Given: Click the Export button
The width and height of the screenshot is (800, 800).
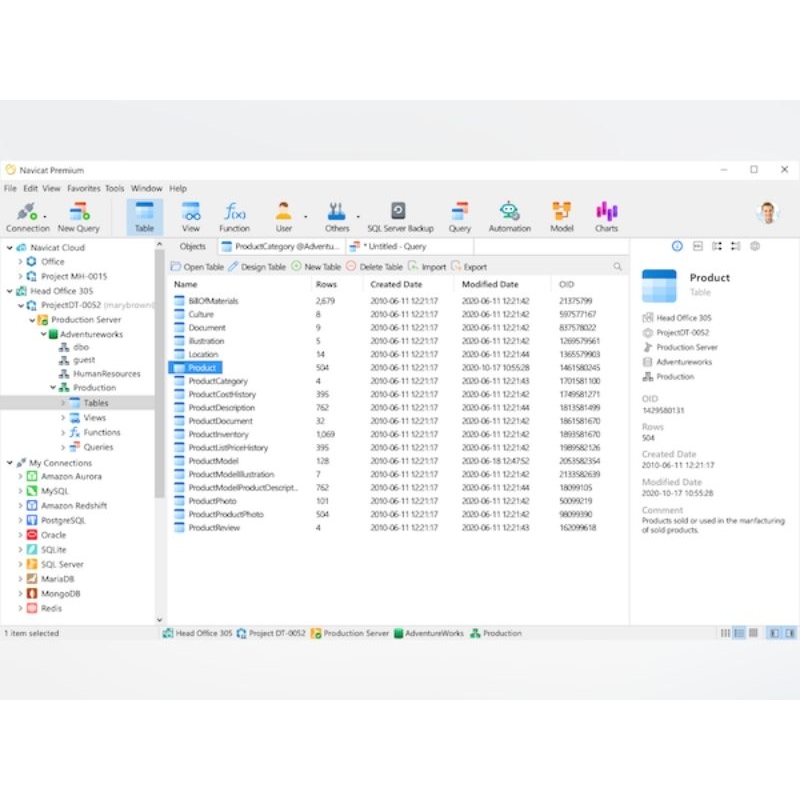Looking at the screenshot, I should (469, 267).
